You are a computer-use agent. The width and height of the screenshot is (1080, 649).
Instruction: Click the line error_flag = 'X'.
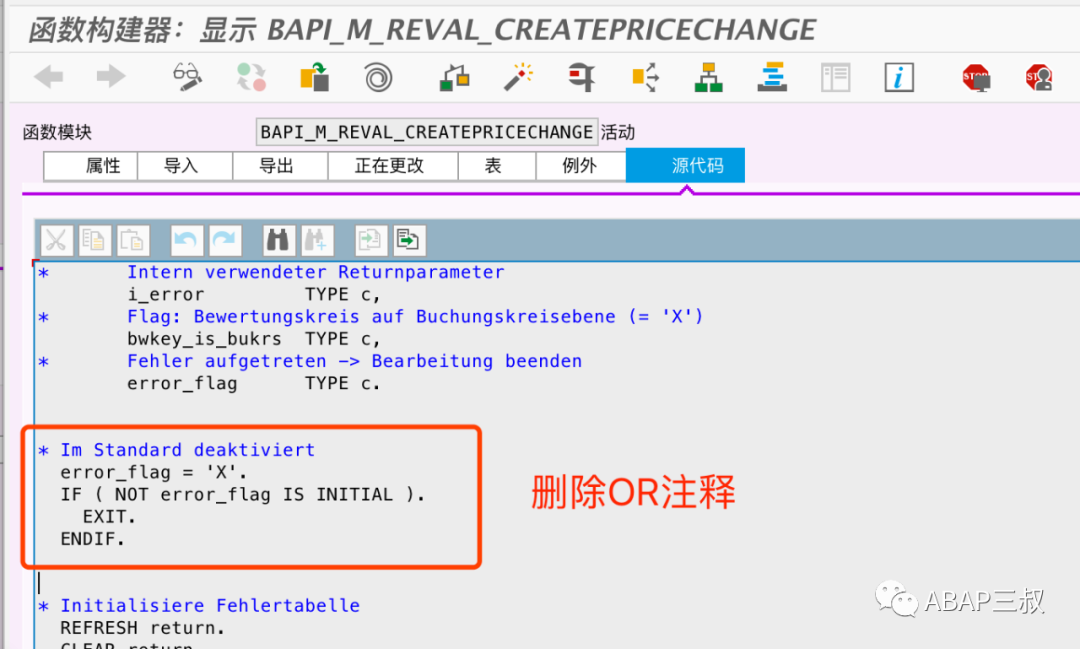(x=154, y=473)
